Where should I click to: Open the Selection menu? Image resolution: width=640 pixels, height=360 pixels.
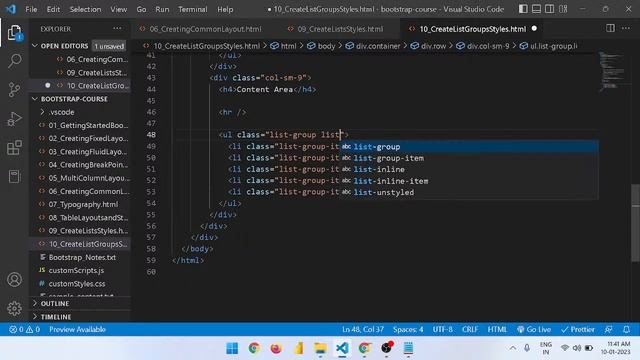85,9
